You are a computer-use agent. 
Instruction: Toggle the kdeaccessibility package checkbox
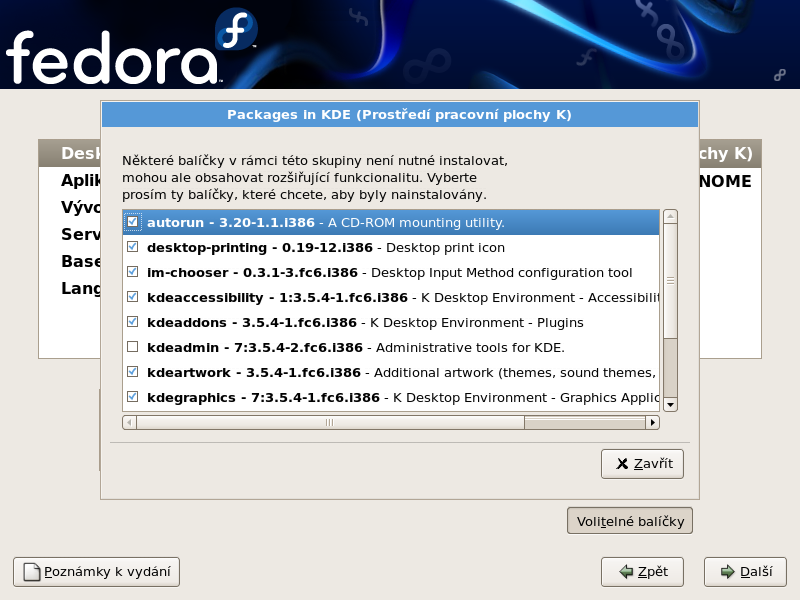133,297
